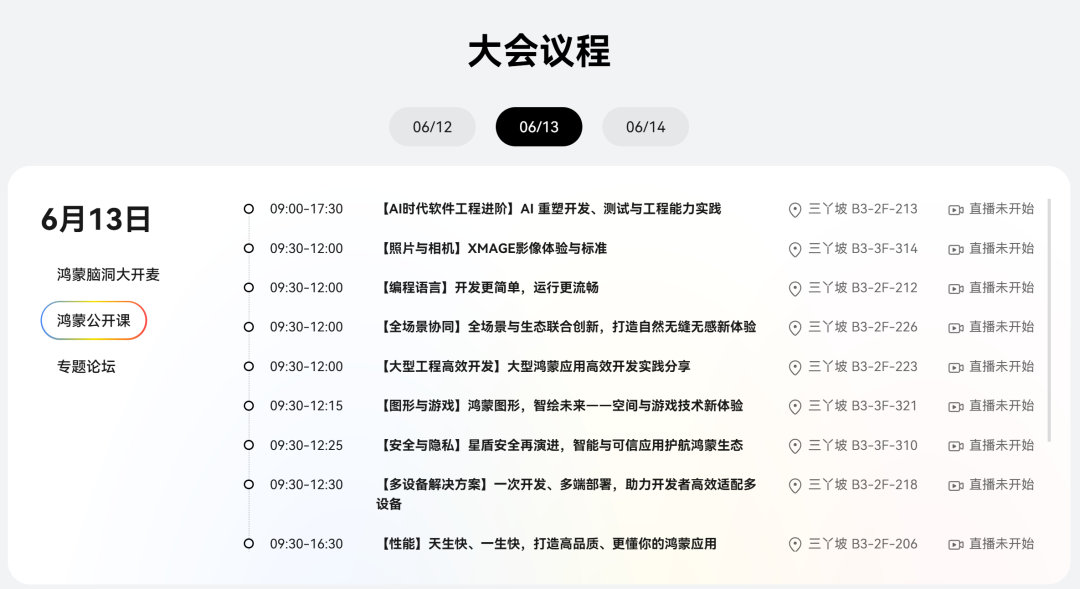The image size is (1080, 589).
Task: Click location pin icon for B3-2F-226
Action: (x=795, y=328)
